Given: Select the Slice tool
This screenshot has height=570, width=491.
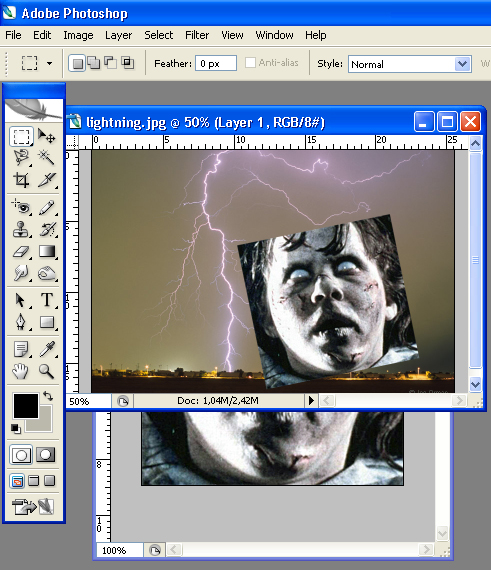Looking at the screenshot, I should tap(47, 180).
